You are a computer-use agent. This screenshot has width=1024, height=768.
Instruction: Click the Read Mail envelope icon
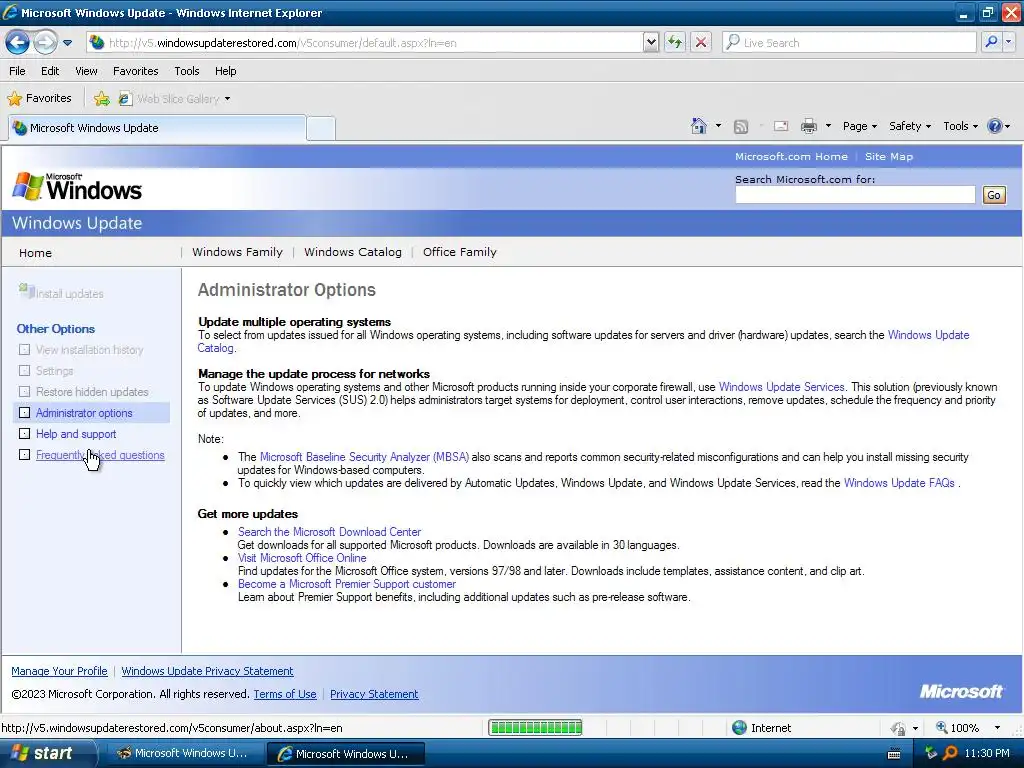pyautogui.click(x=780, y=126)
